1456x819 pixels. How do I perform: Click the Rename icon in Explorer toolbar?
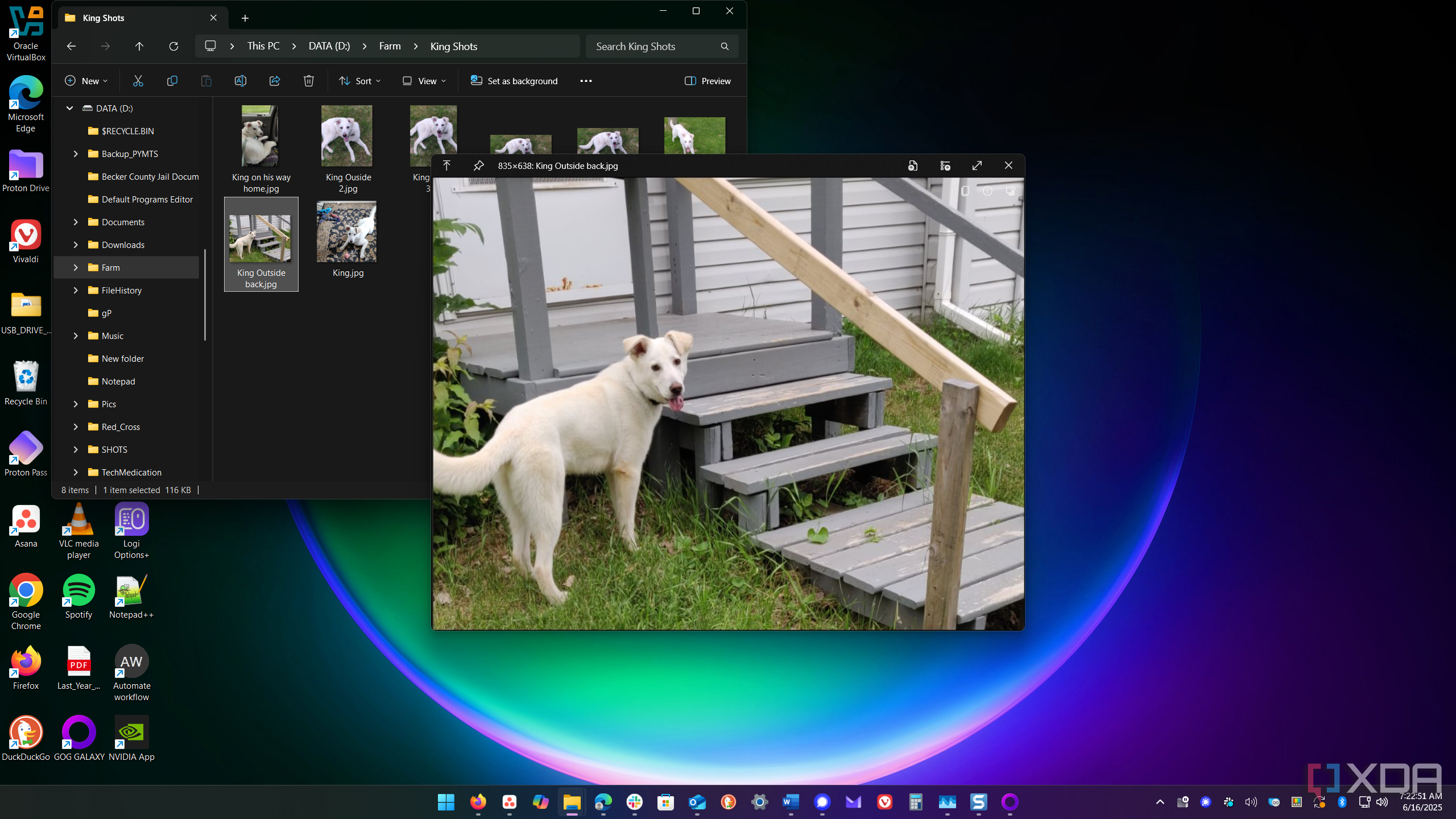click(x=241, y=81)
